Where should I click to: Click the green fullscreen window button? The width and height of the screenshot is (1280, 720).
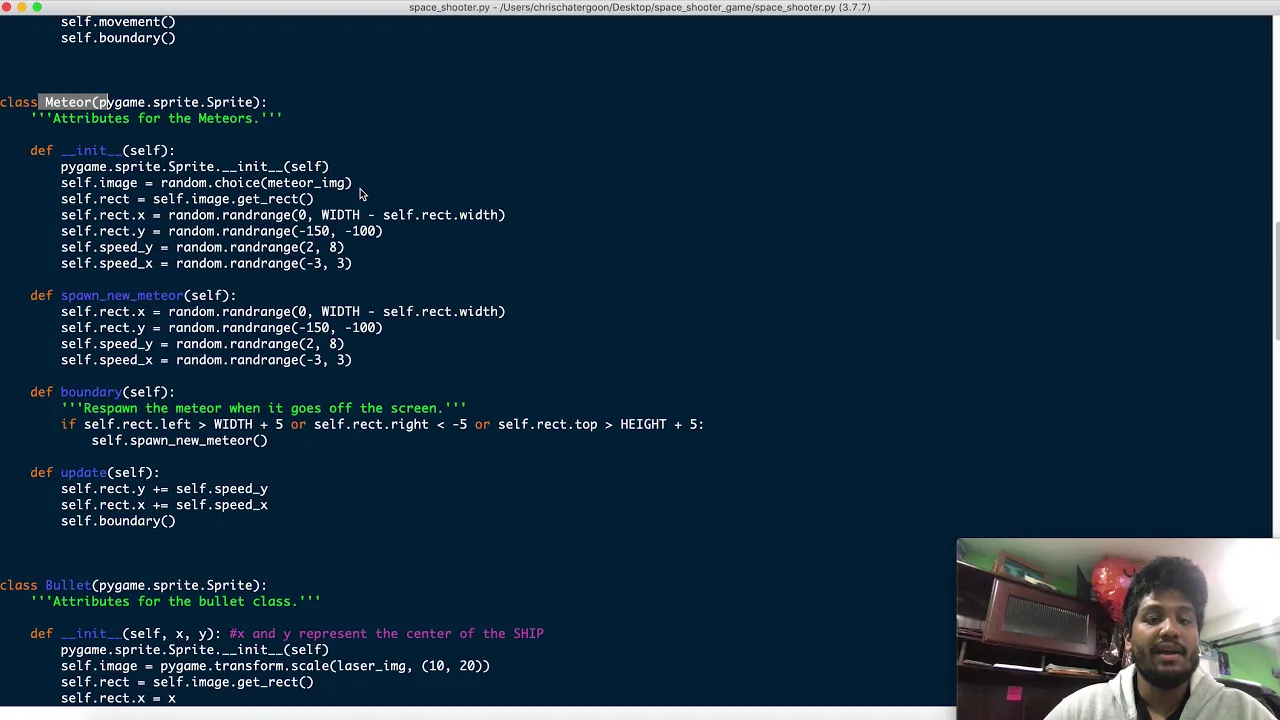38,7
